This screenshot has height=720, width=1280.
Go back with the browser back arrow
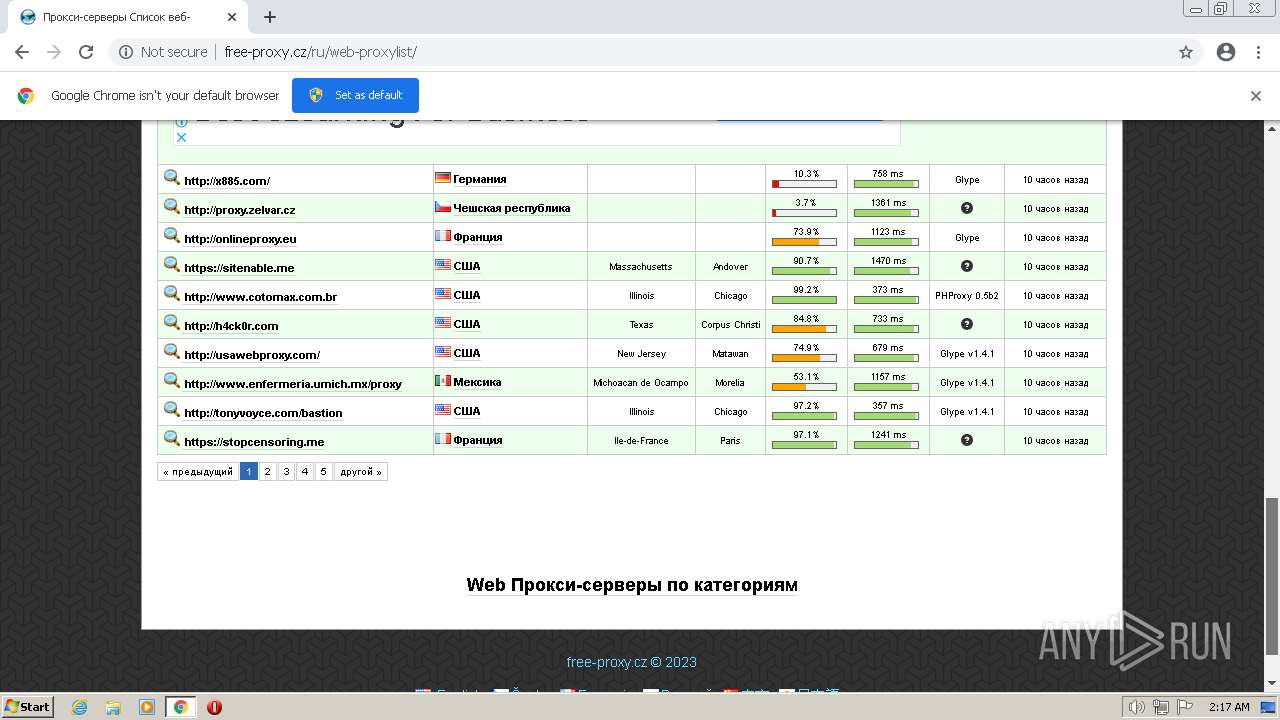click(22, 52)
